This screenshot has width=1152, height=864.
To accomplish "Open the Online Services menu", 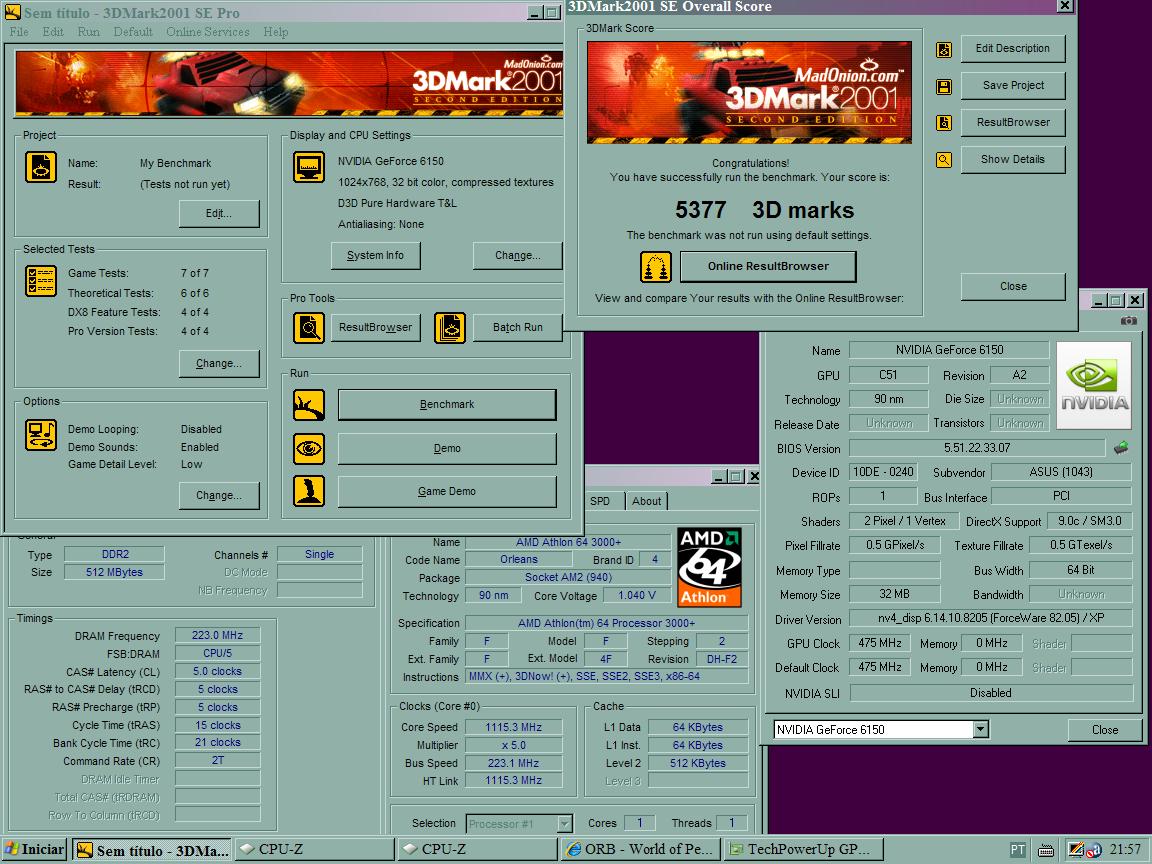I will coord(208,32).
